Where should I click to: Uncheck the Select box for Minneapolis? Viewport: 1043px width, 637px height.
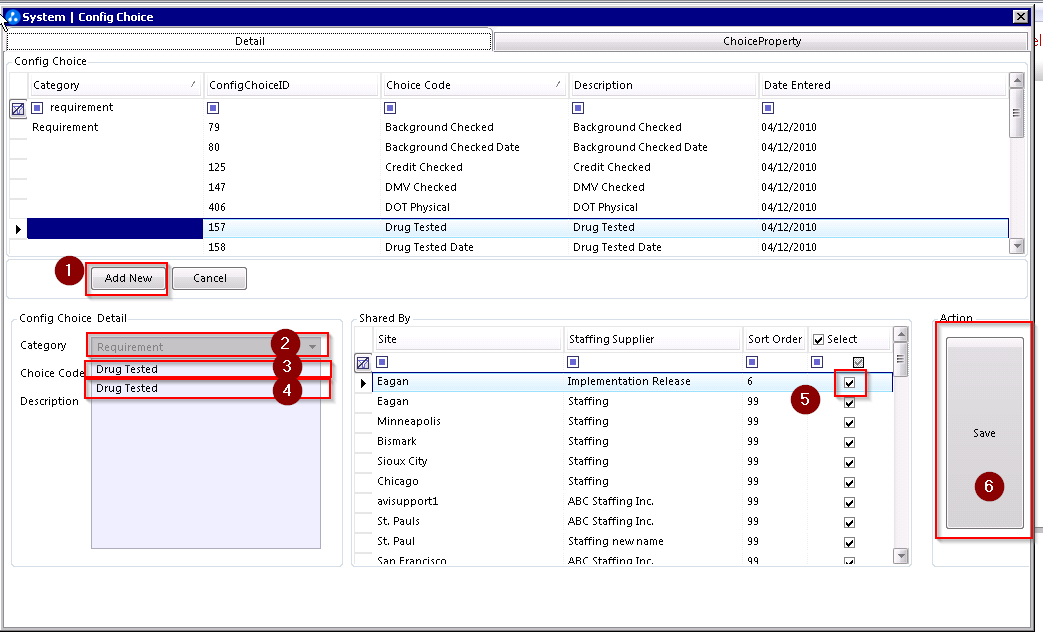click(849, 422)
